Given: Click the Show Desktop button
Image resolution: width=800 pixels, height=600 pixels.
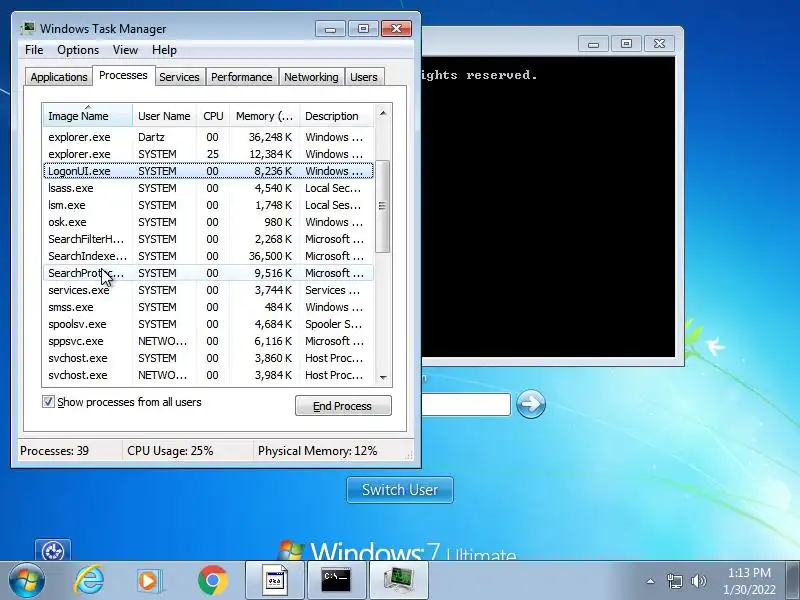Looking at the screenshot, I should pos(793,580).
